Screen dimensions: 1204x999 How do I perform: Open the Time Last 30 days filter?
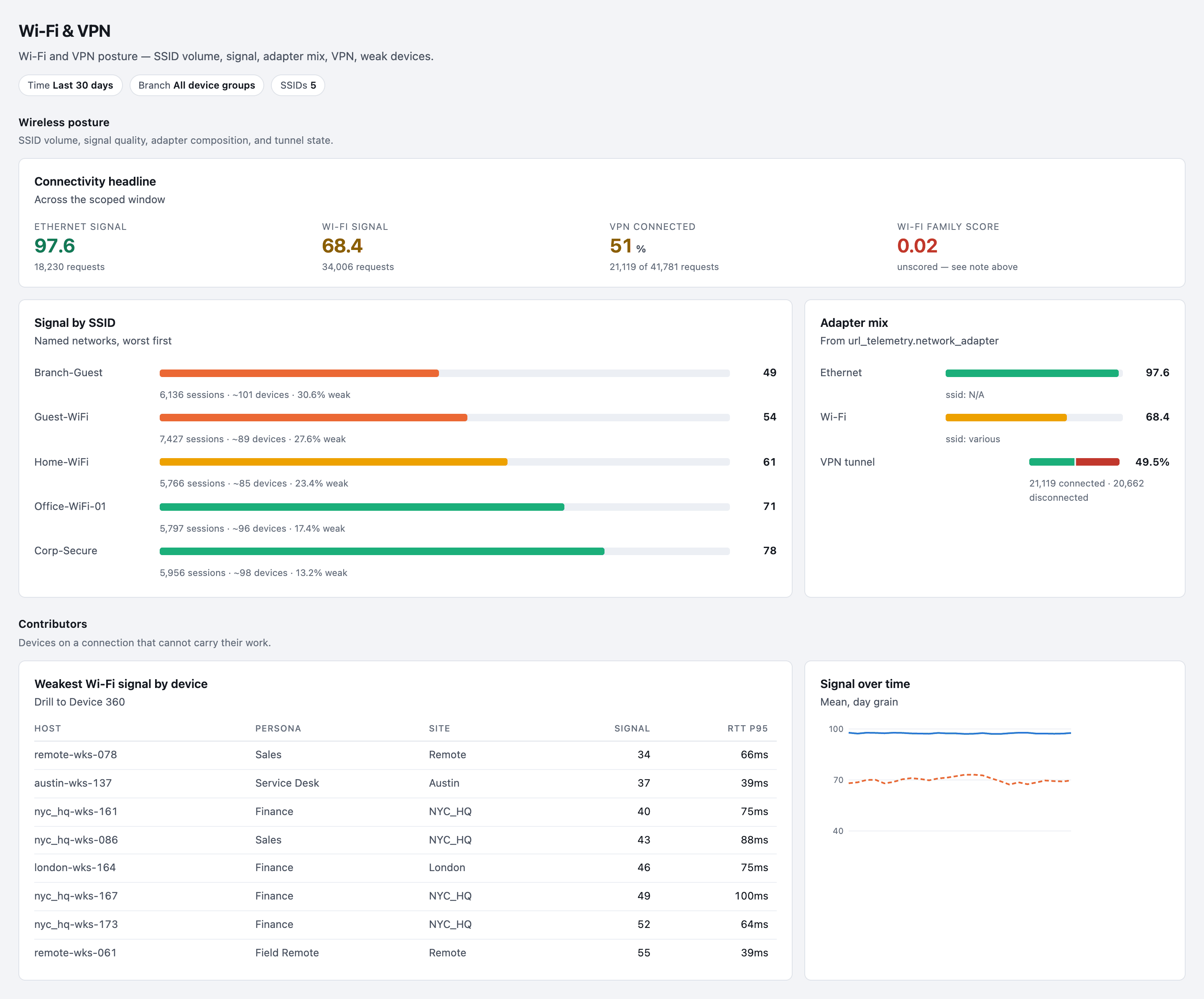click(x=71, y=85)
